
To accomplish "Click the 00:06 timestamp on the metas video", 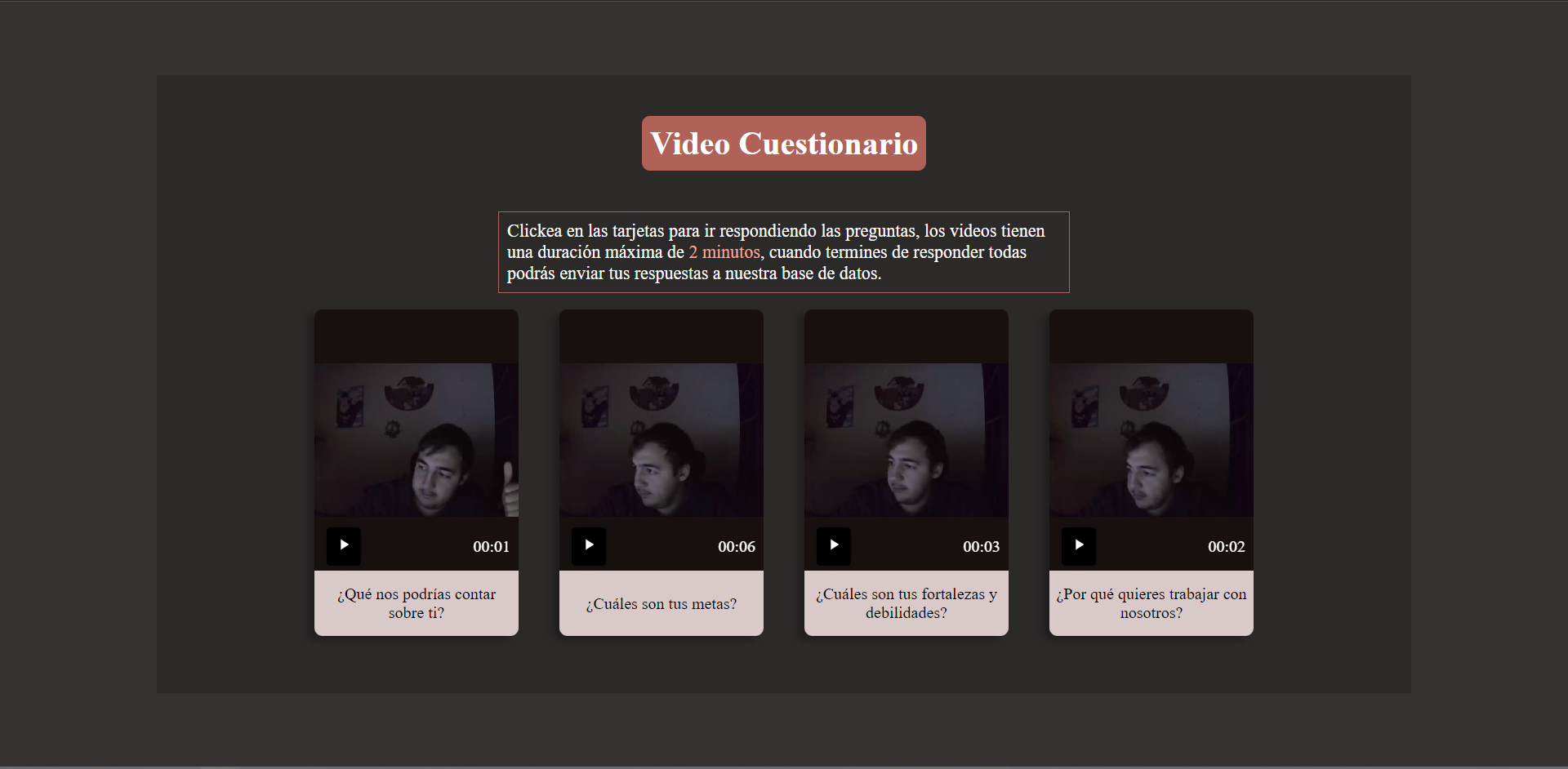I will pos(736,547).
